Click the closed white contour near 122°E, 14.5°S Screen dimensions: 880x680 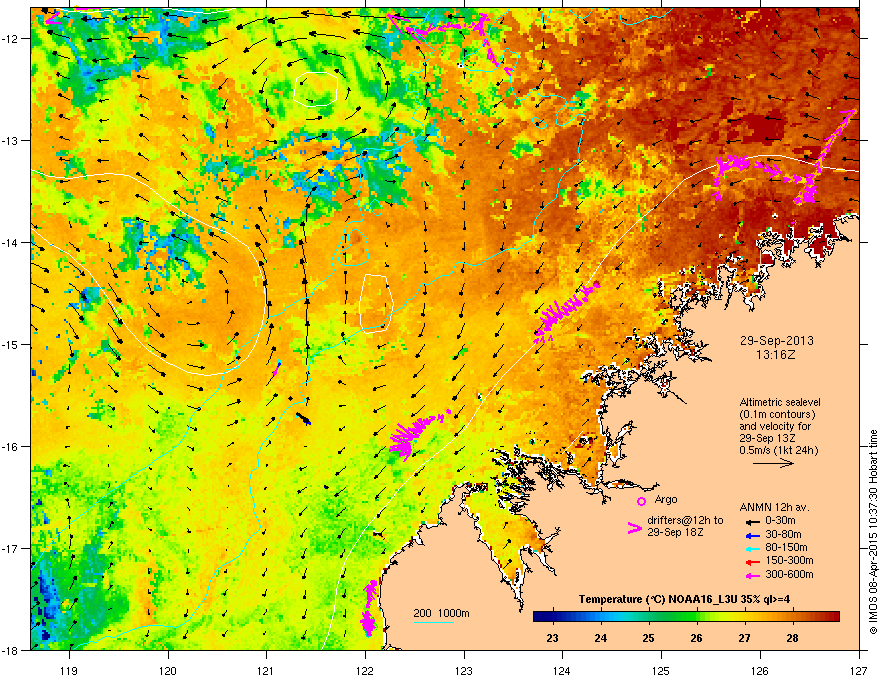click(375, 304)
